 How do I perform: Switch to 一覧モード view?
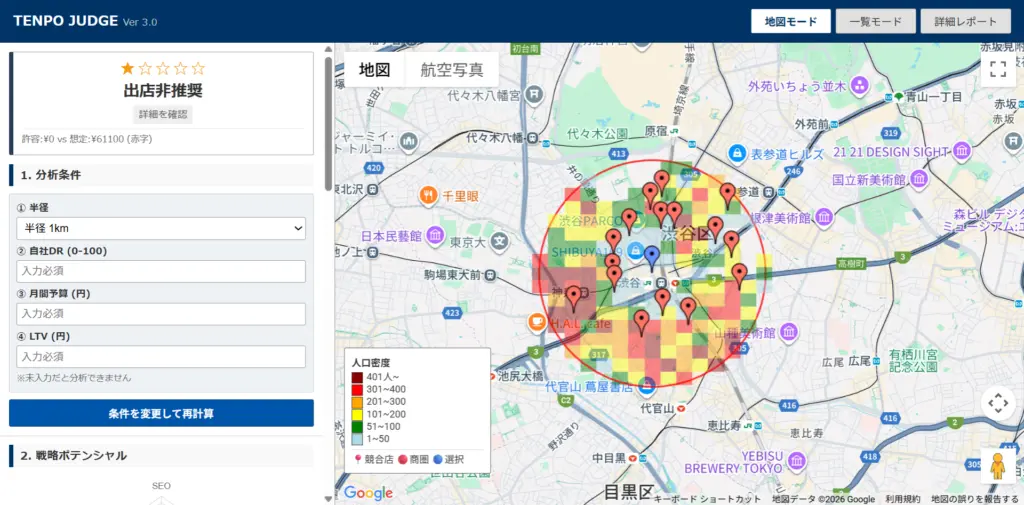click(x=875, y=22)
